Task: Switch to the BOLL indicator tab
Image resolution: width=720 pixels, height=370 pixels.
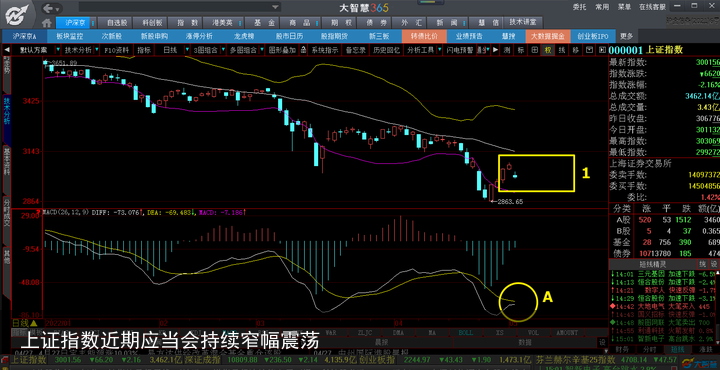Action: pos(466,332)
